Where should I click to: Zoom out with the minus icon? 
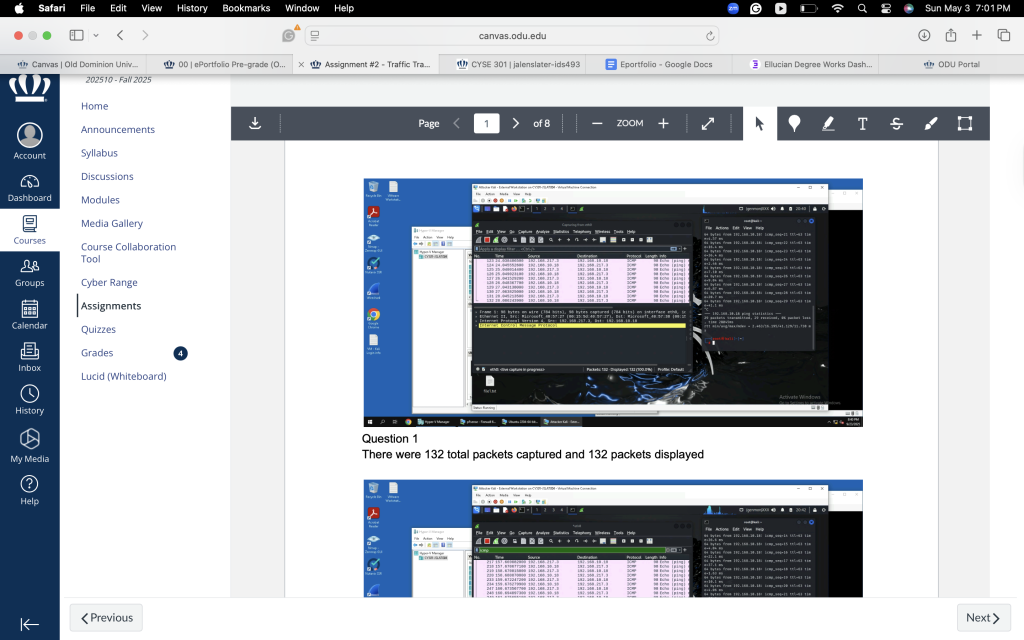point(597,123)
